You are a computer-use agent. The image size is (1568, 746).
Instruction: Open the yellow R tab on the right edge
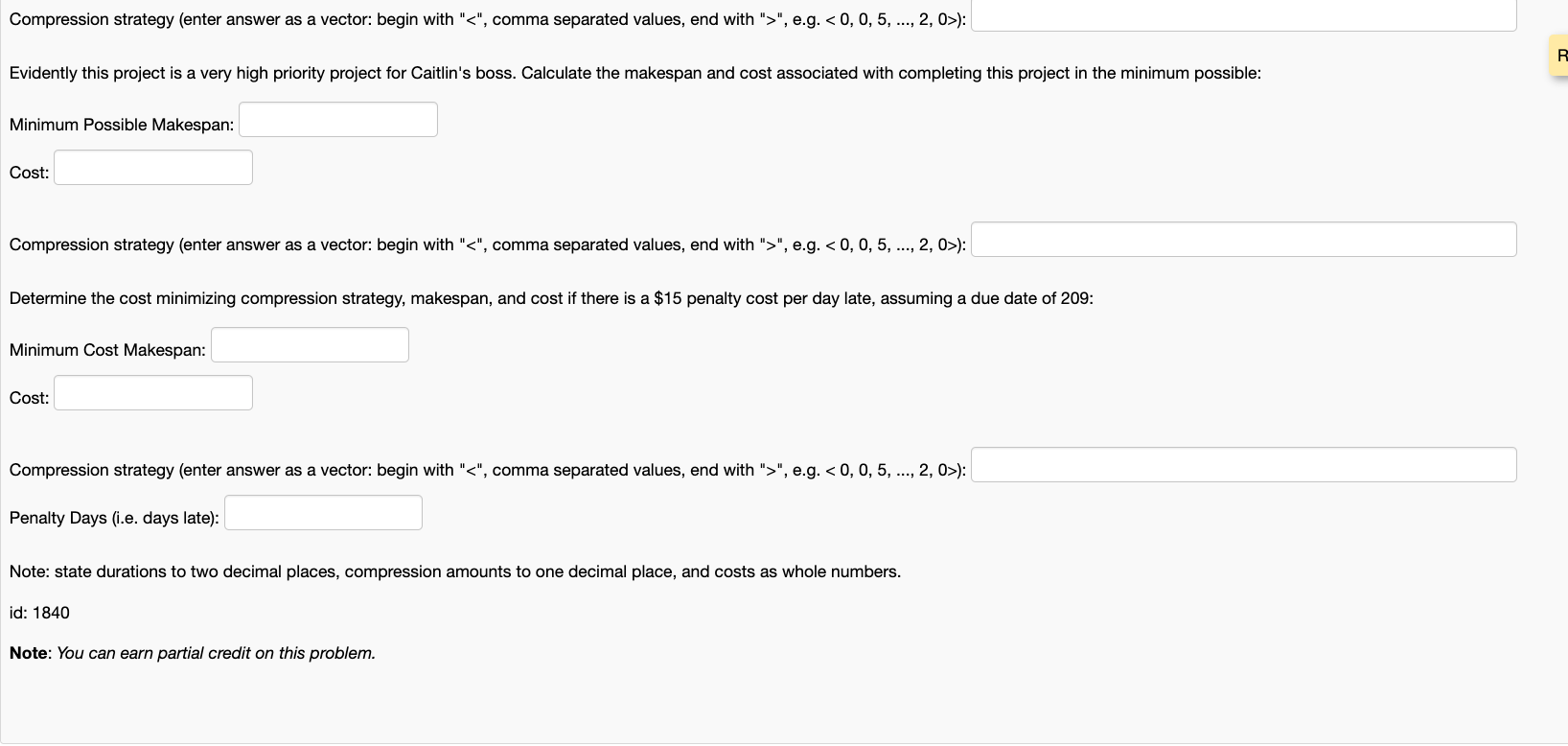1560,55
